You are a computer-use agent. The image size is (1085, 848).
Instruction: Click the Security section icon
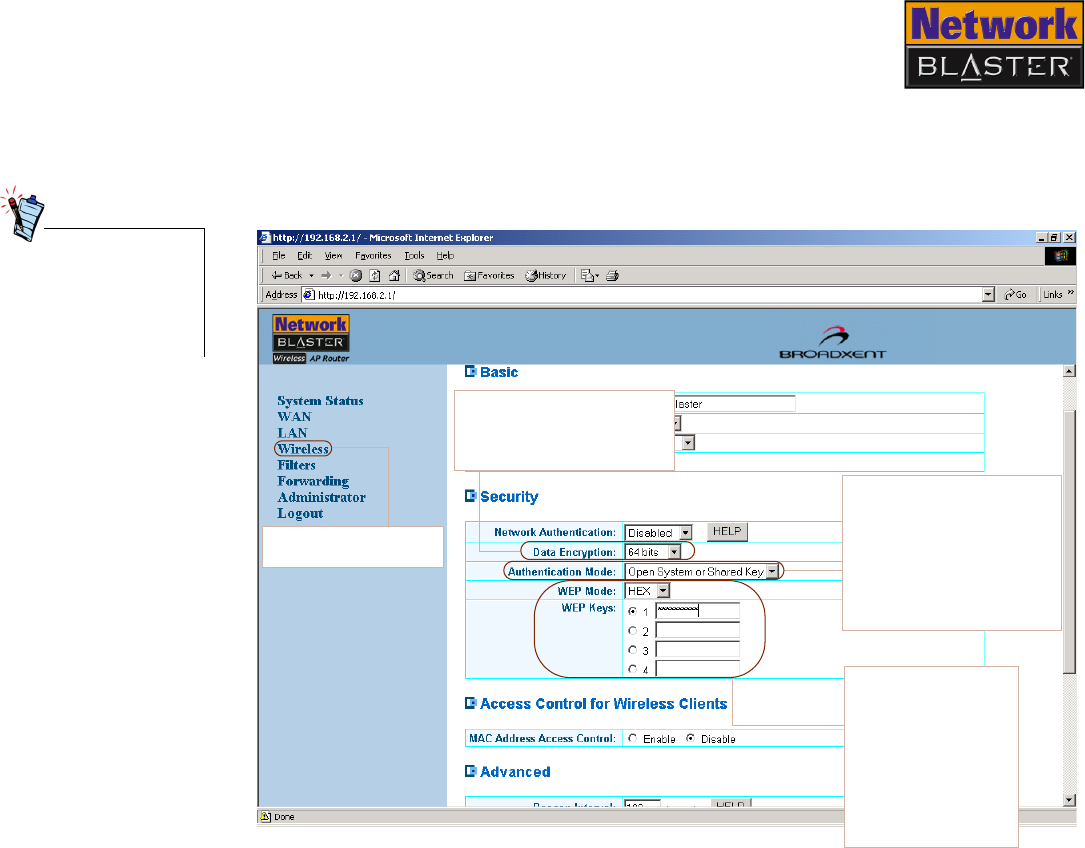coord(471,496)
